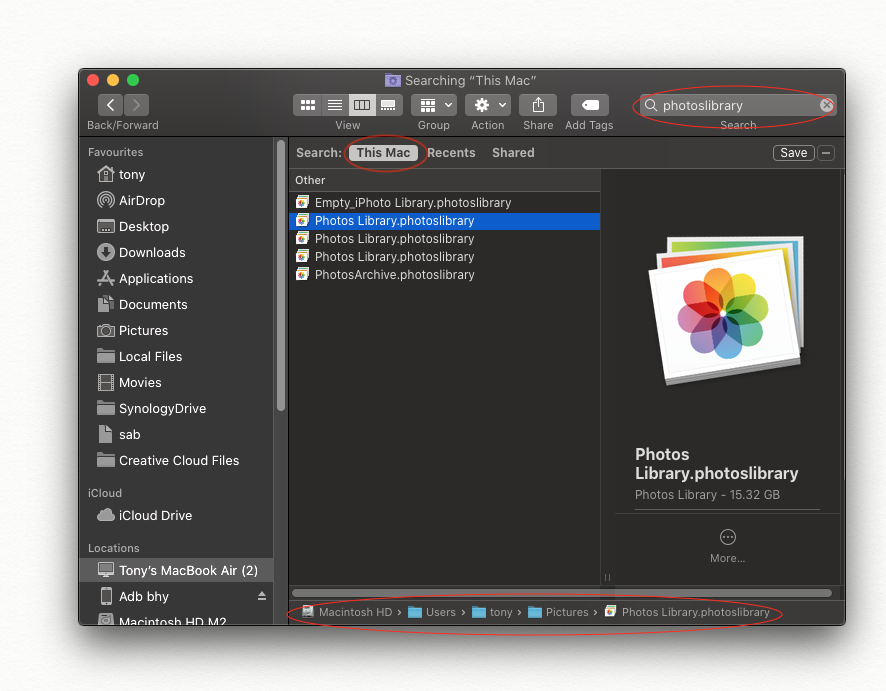Click the Share toolbar button
Image resolution: width=886 pixels, height=691 pixels.
click(538, 105)
